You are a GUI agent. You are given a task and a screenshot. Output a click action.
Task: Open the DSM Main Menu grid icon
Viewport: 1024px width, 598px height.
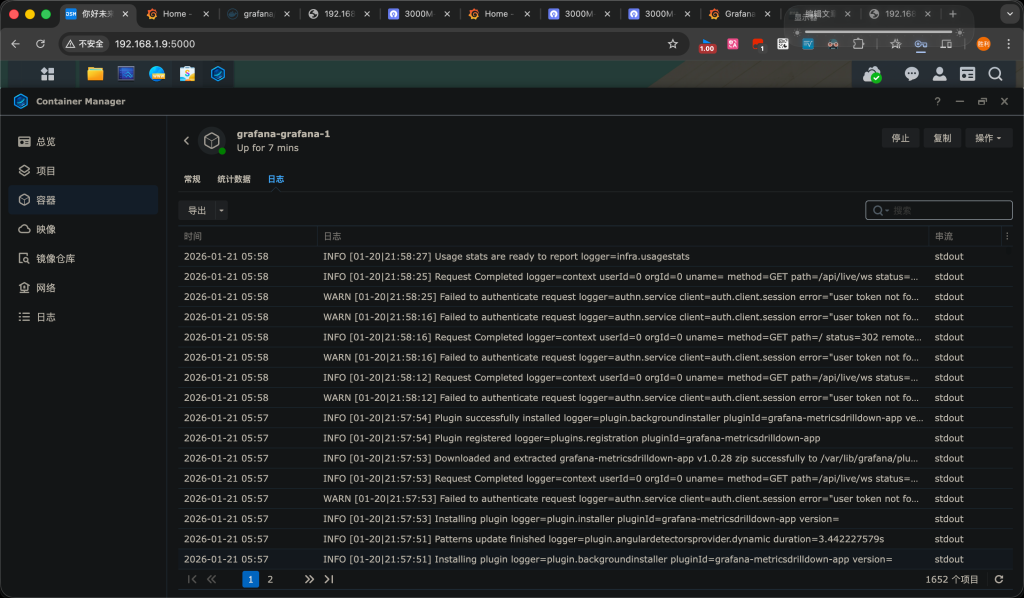pos(47,73)
